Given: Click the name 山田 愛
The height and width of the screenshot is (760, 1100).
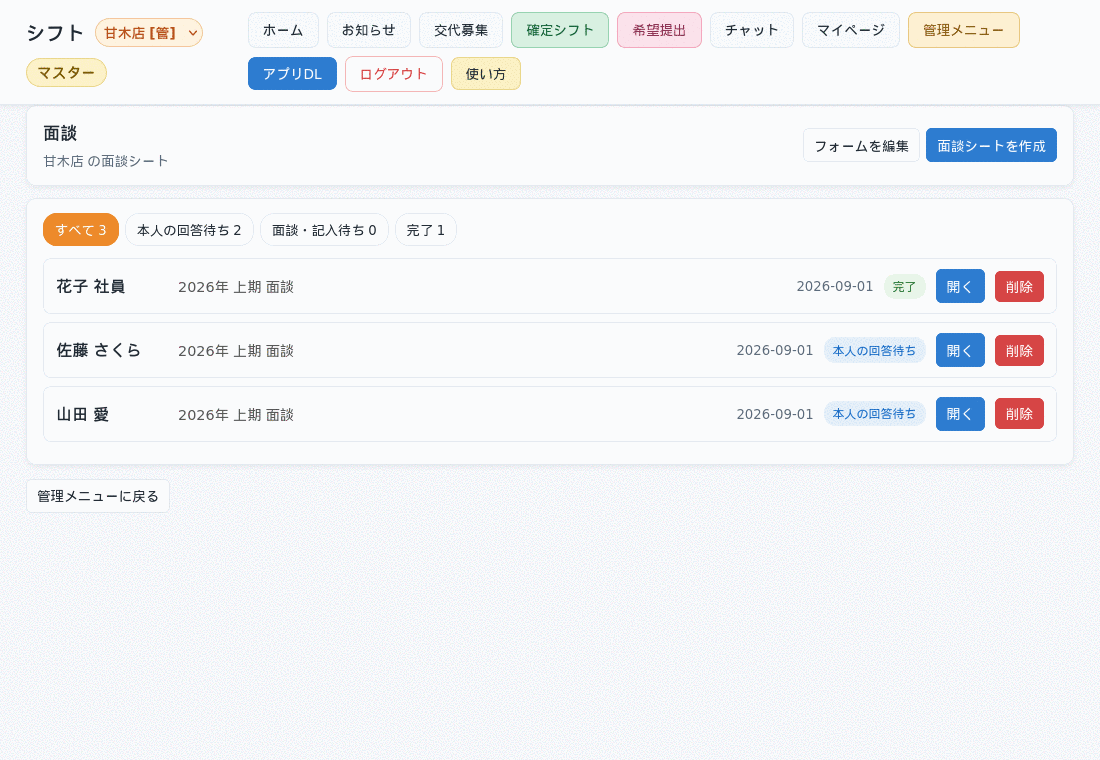Looking at the screenshot, I should coord(83,414).
